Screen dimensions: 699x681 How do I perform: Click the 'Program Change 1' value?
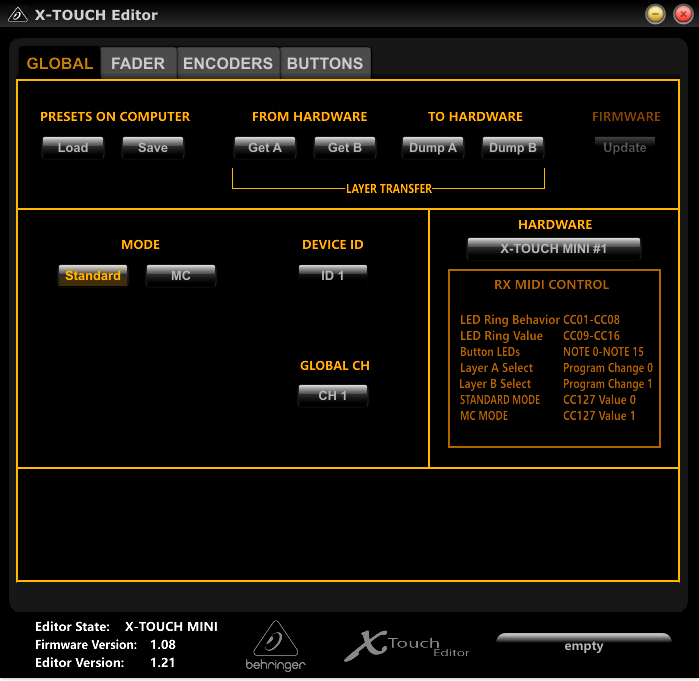608,384
